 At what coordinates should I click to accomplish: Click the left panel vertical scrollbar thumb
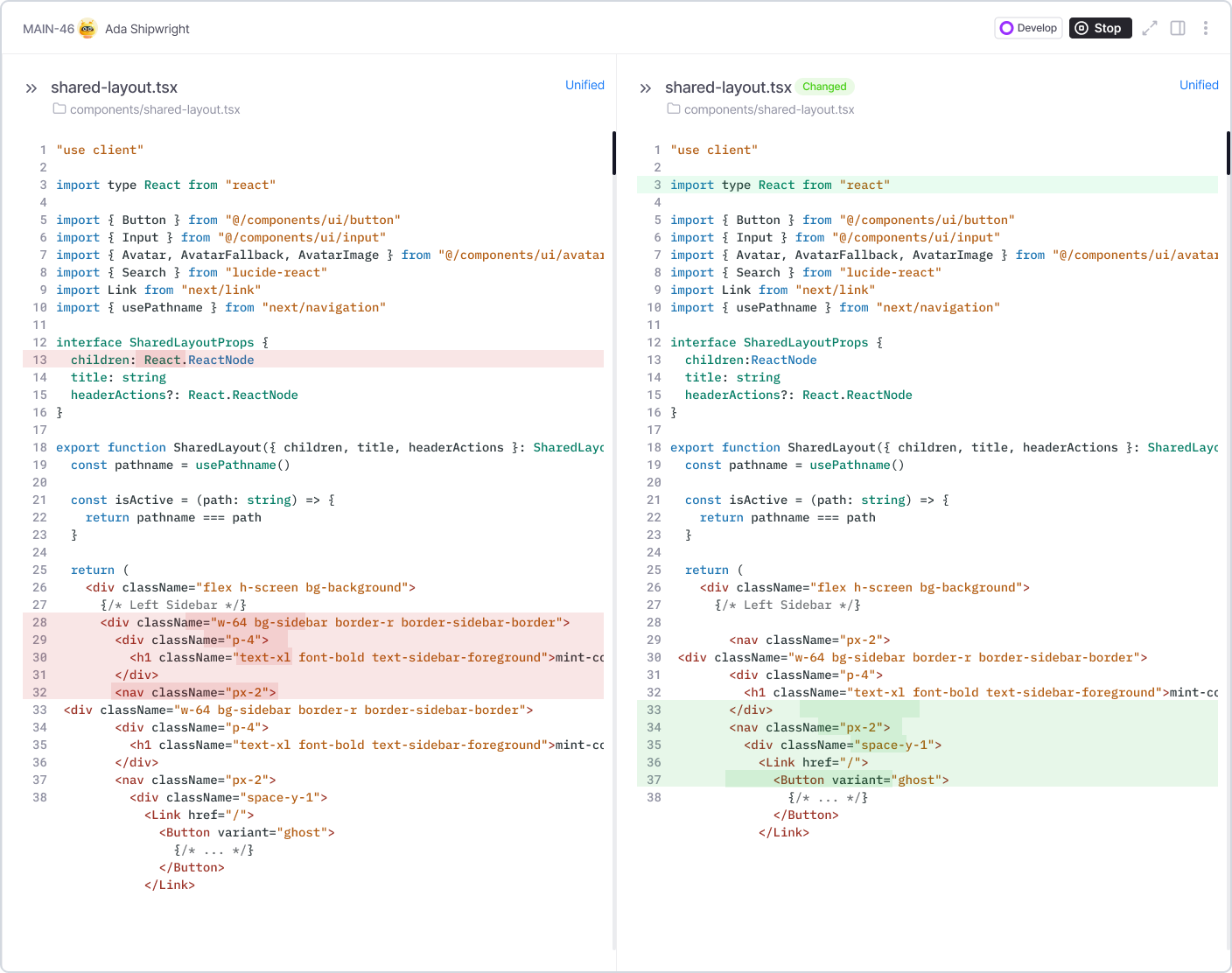click(614, 153)
